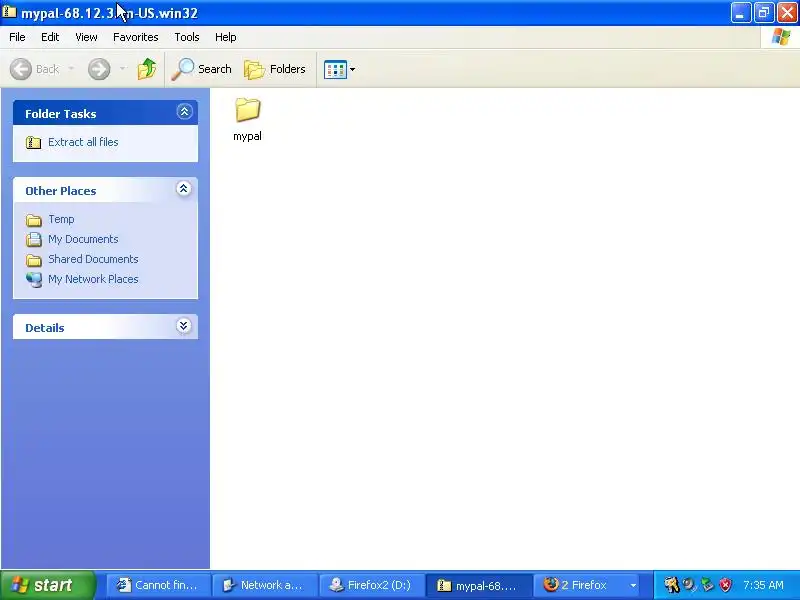This screenshot has height=600, width=800.
Task: Open My Documents from Other Places
Action: click(x=83, y=239)
